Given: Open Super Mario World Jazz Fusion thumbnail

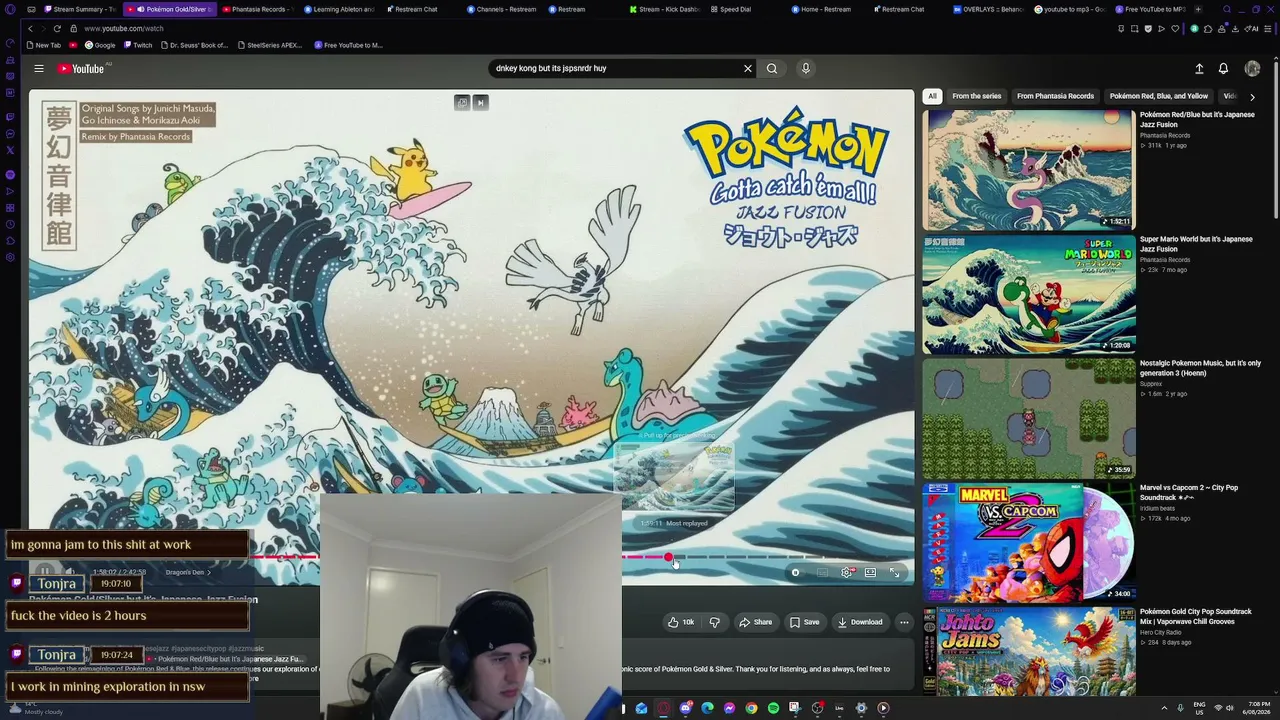Looking at the screenshot, I should coord(1029,294).
